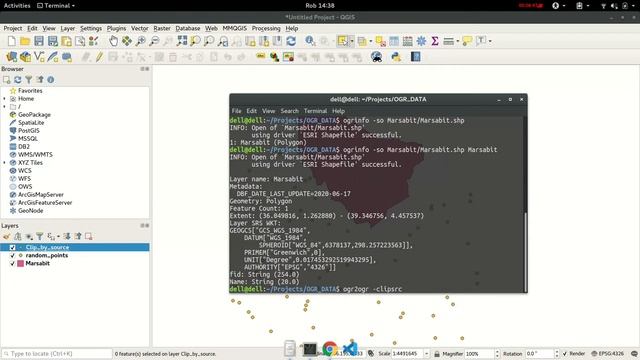The height and width of the screenshot is (360, 640).
Task: Select the Identify Features tool
Action: pos(310,41)
